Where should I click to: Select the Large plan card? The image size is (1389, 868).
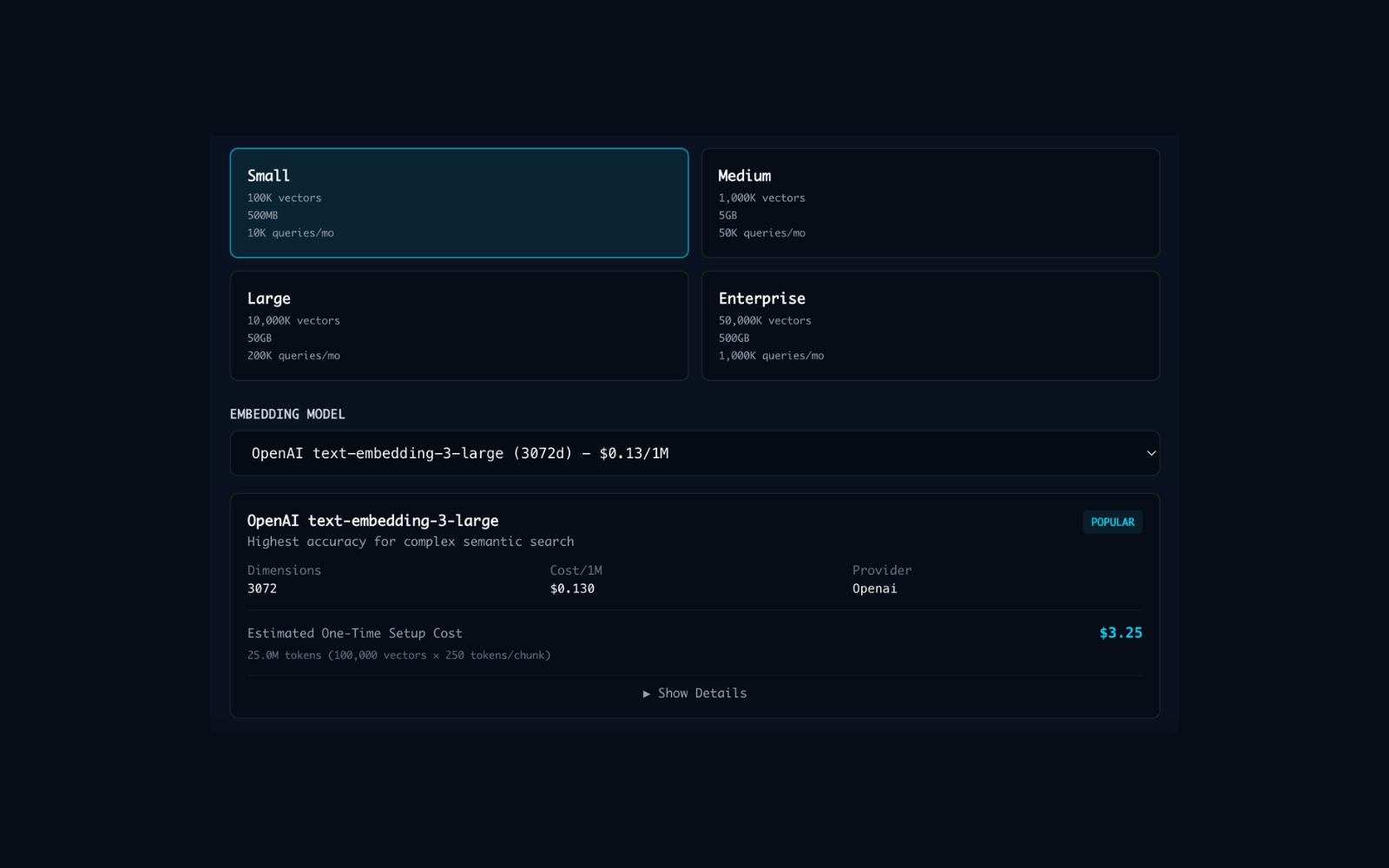point(458,325)
